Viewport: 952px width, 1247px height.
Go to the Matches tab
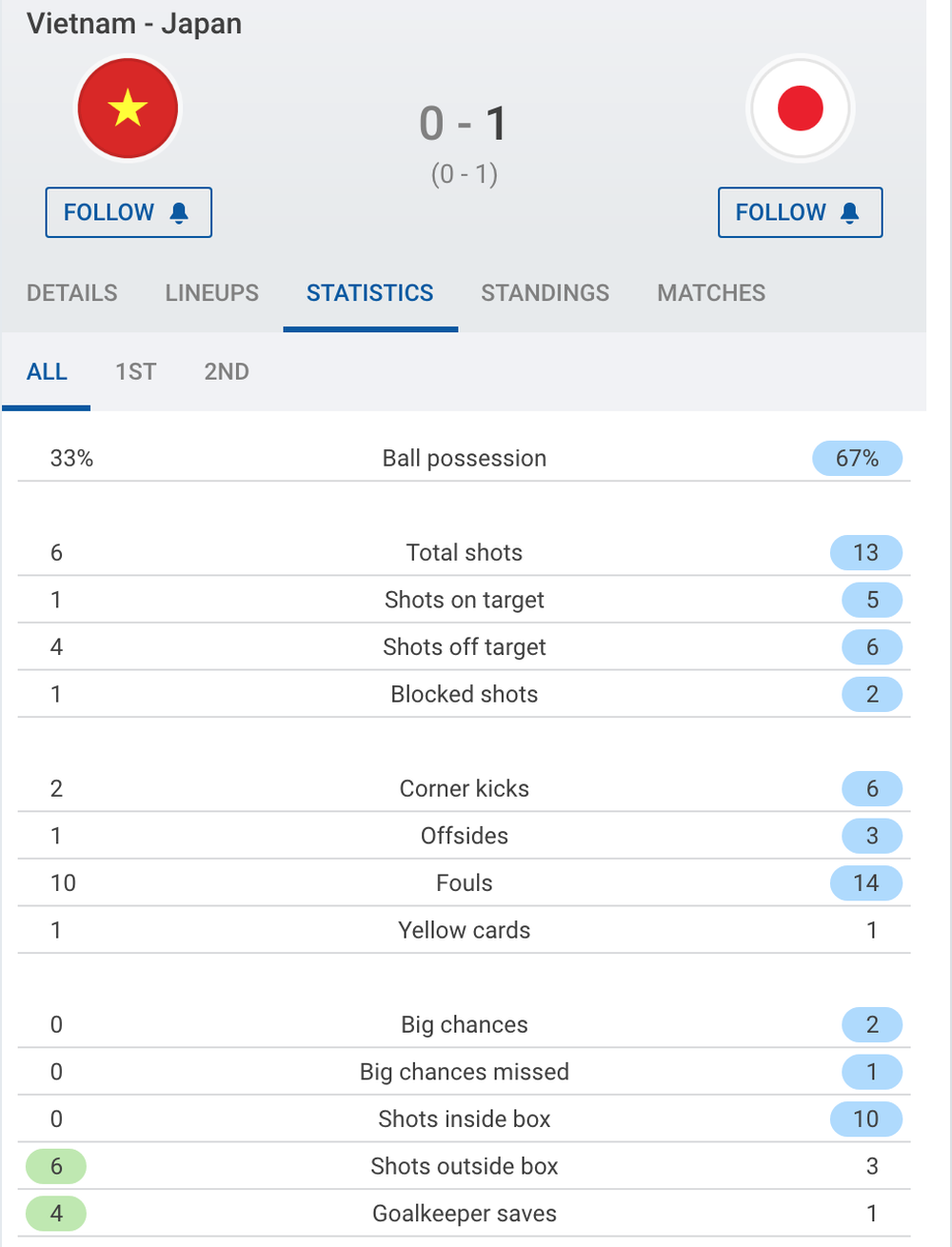click(711, 293)
